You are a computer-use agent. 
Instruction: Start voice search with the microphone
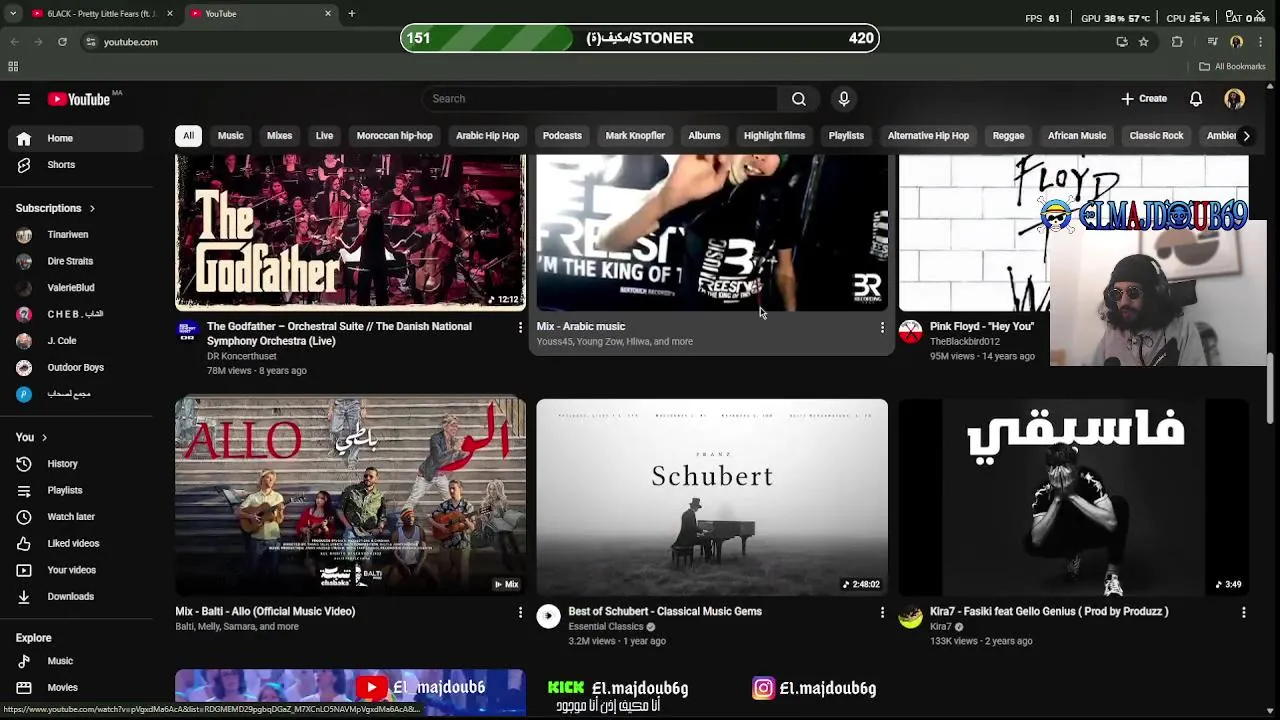pos(844,99)
